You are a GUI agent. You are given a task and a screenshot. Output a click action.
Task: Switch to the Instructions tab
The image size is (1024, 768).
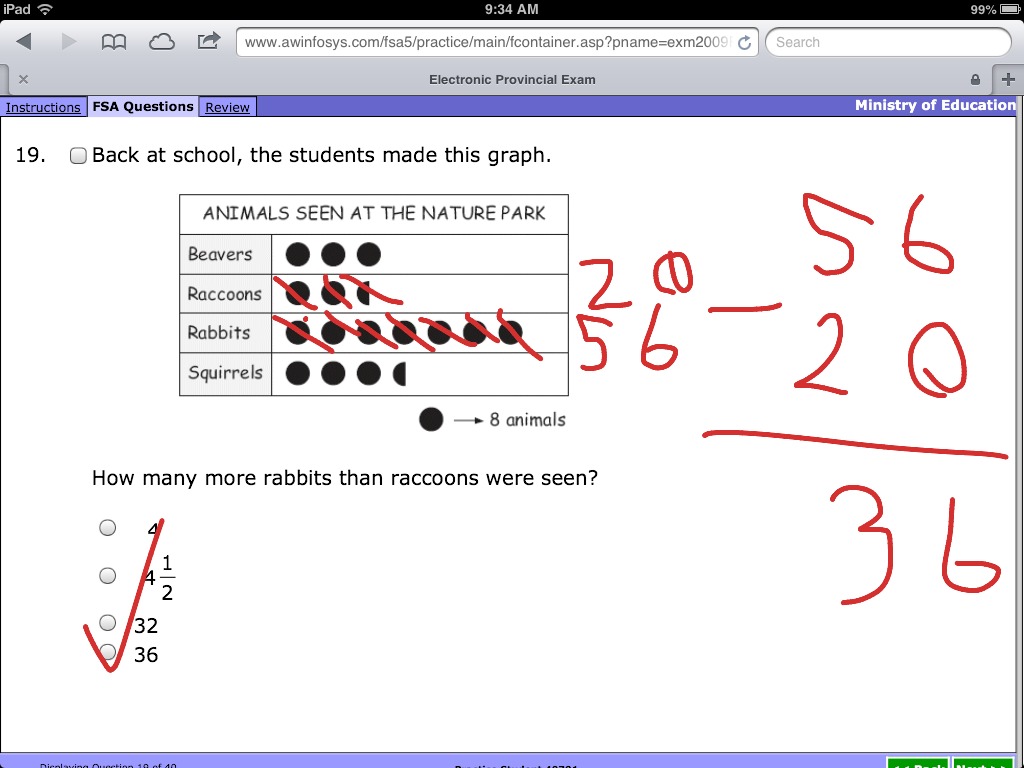coord(43,107)
